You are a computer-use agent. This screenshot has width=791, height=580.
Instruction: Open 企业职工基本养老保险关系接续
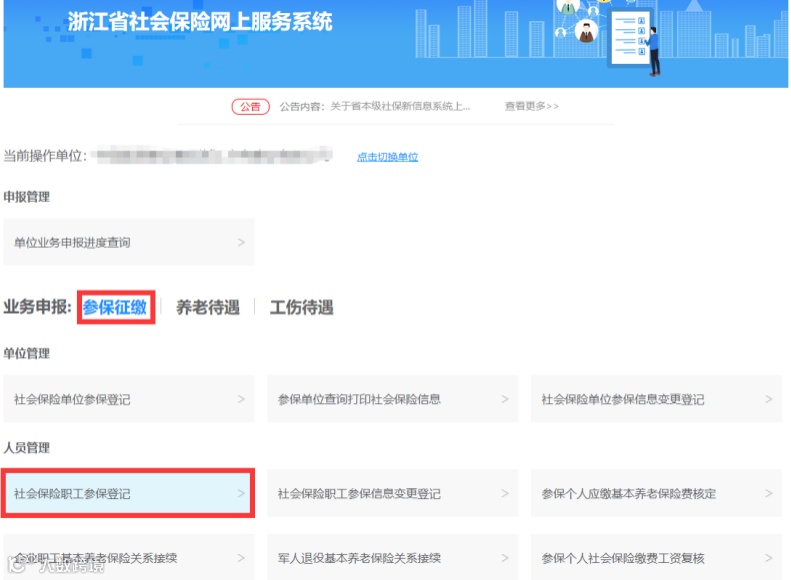(129, 557)
